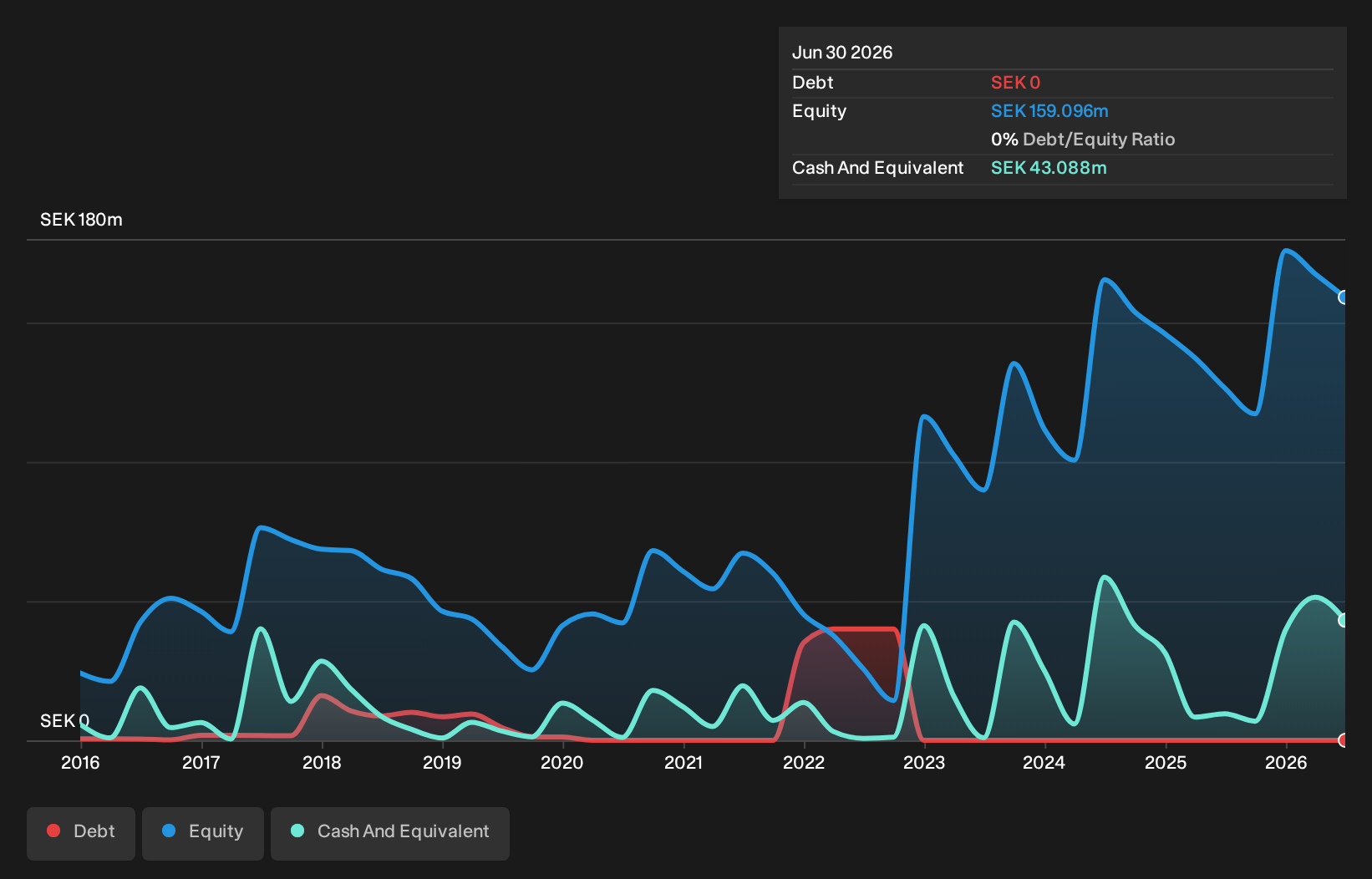The image size is (1372, 879).
Task: Click the 2019 x-axis label
Action: [x=442, y=762]
